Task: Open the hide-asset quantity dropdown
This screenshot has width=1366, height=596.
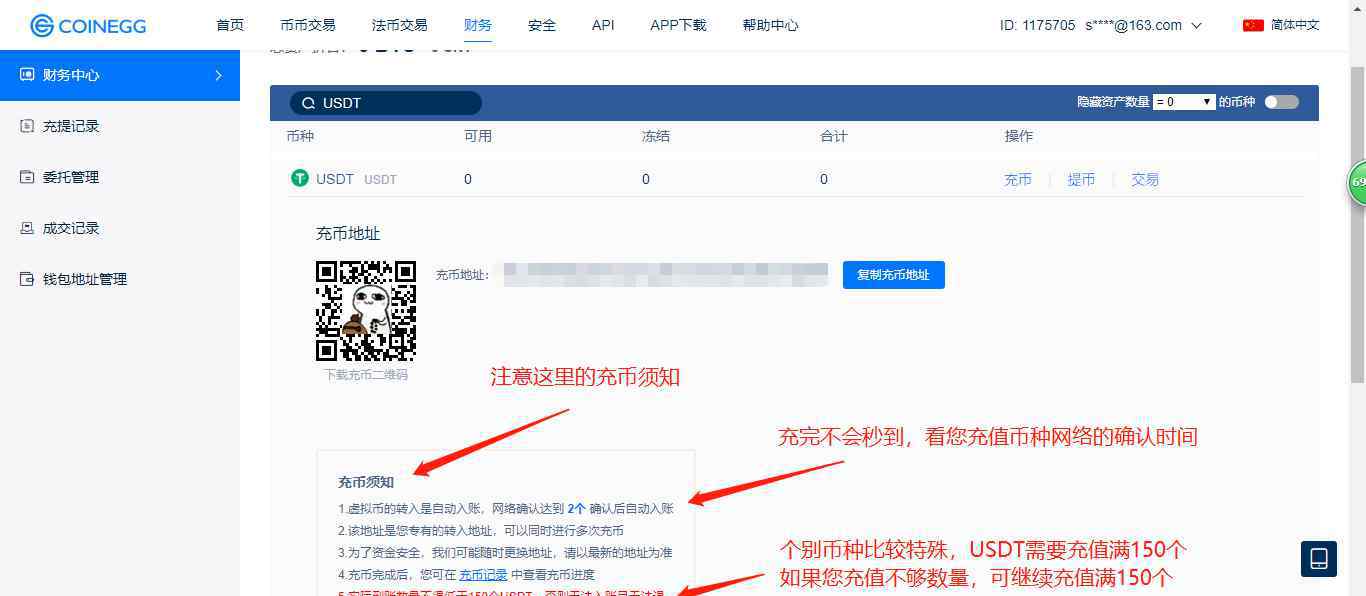Action: pyautogui.click(x=1184, y=102)
